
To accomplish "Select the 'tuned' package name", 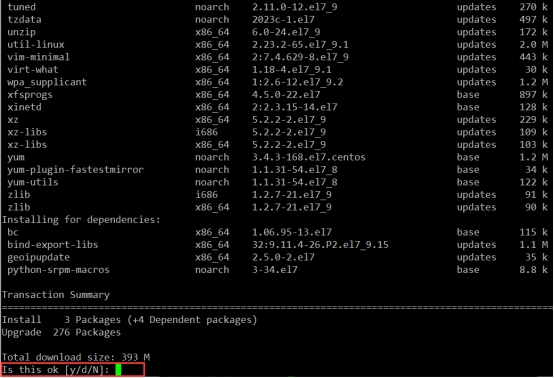I will coord(22,7).
